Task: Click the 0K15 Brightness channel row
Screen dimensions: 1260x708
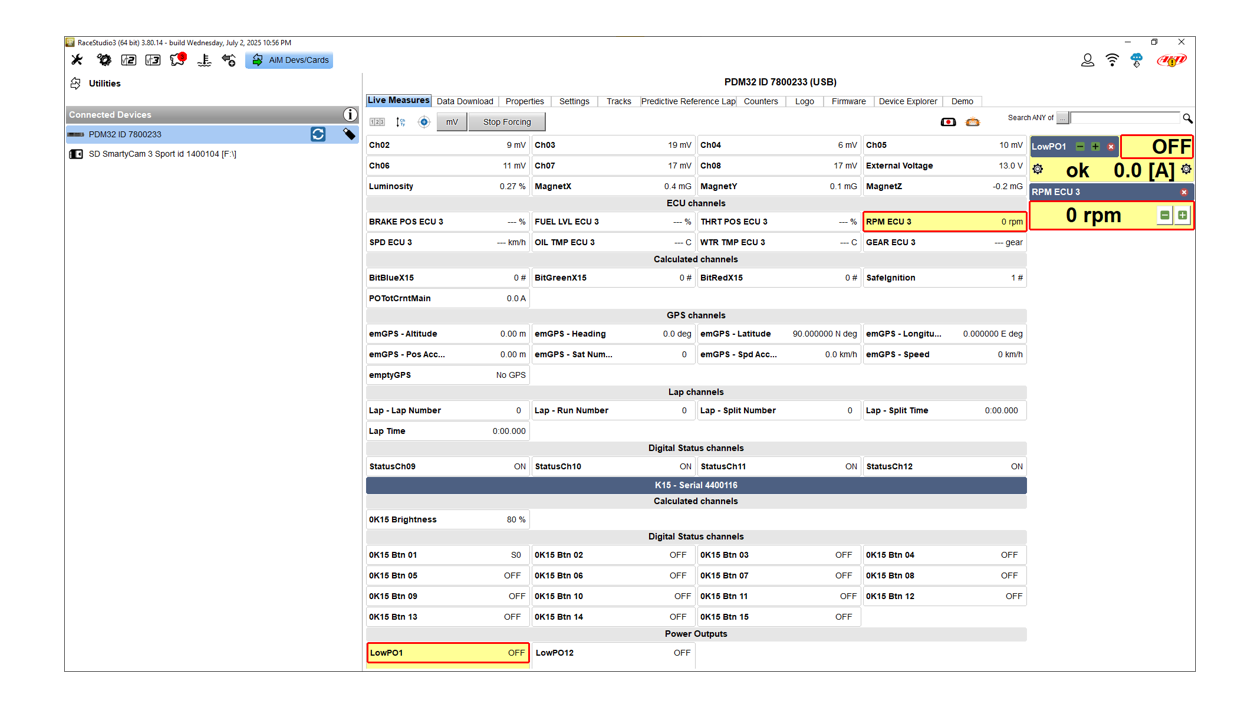Action: (448, 520)
